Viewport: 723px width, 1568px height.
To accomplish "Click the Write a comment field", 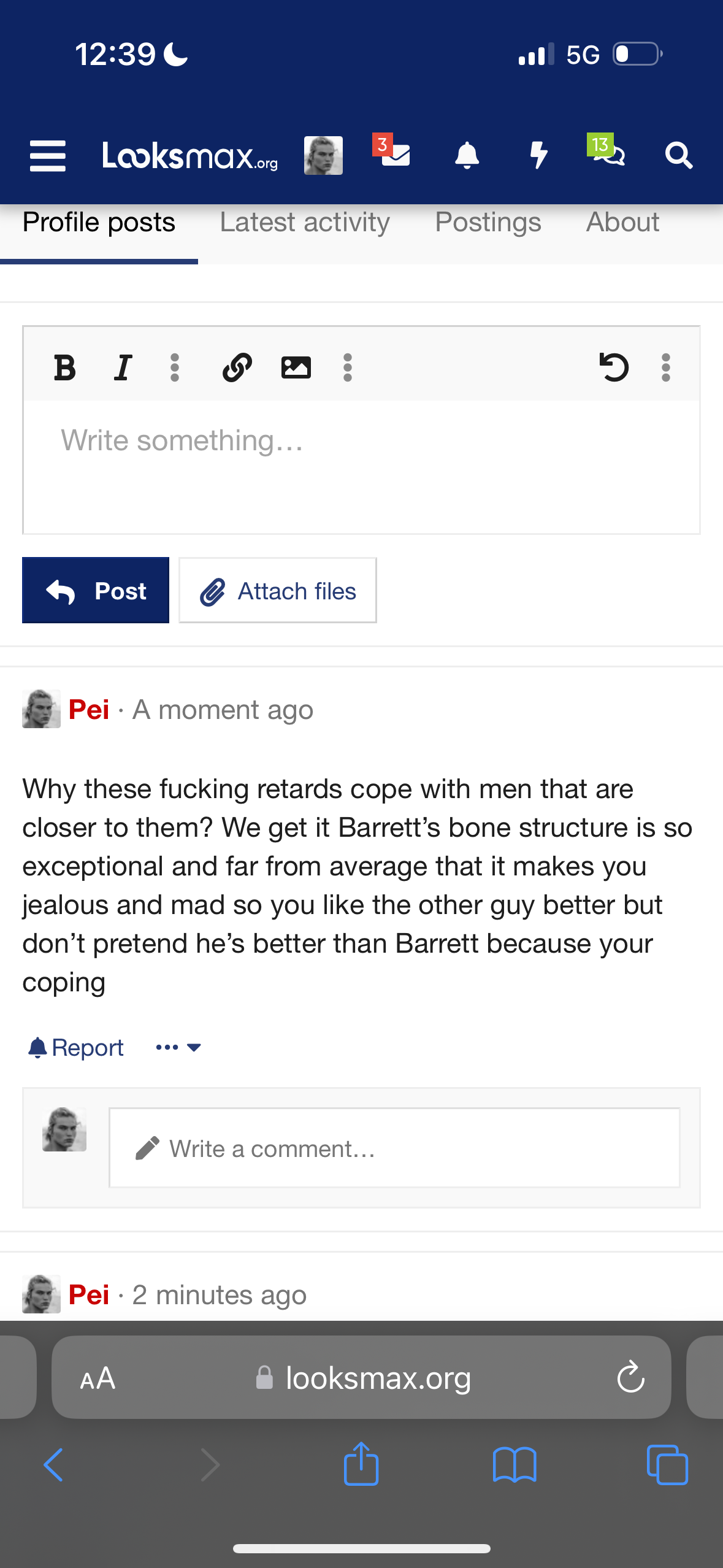I will (394, 1148).
